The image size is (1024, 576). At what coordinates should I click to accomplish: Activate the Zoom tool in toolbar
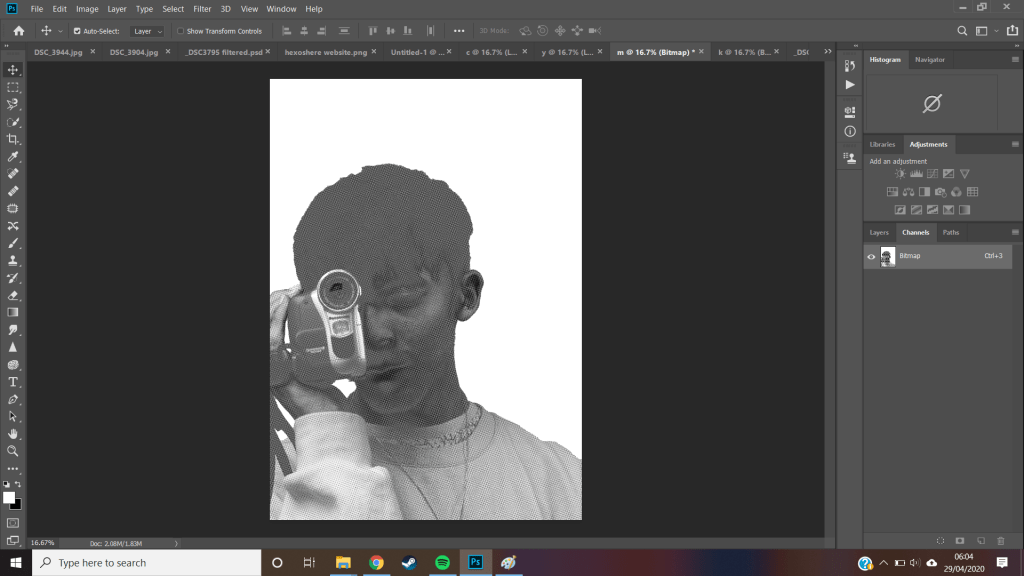point(13,451)
